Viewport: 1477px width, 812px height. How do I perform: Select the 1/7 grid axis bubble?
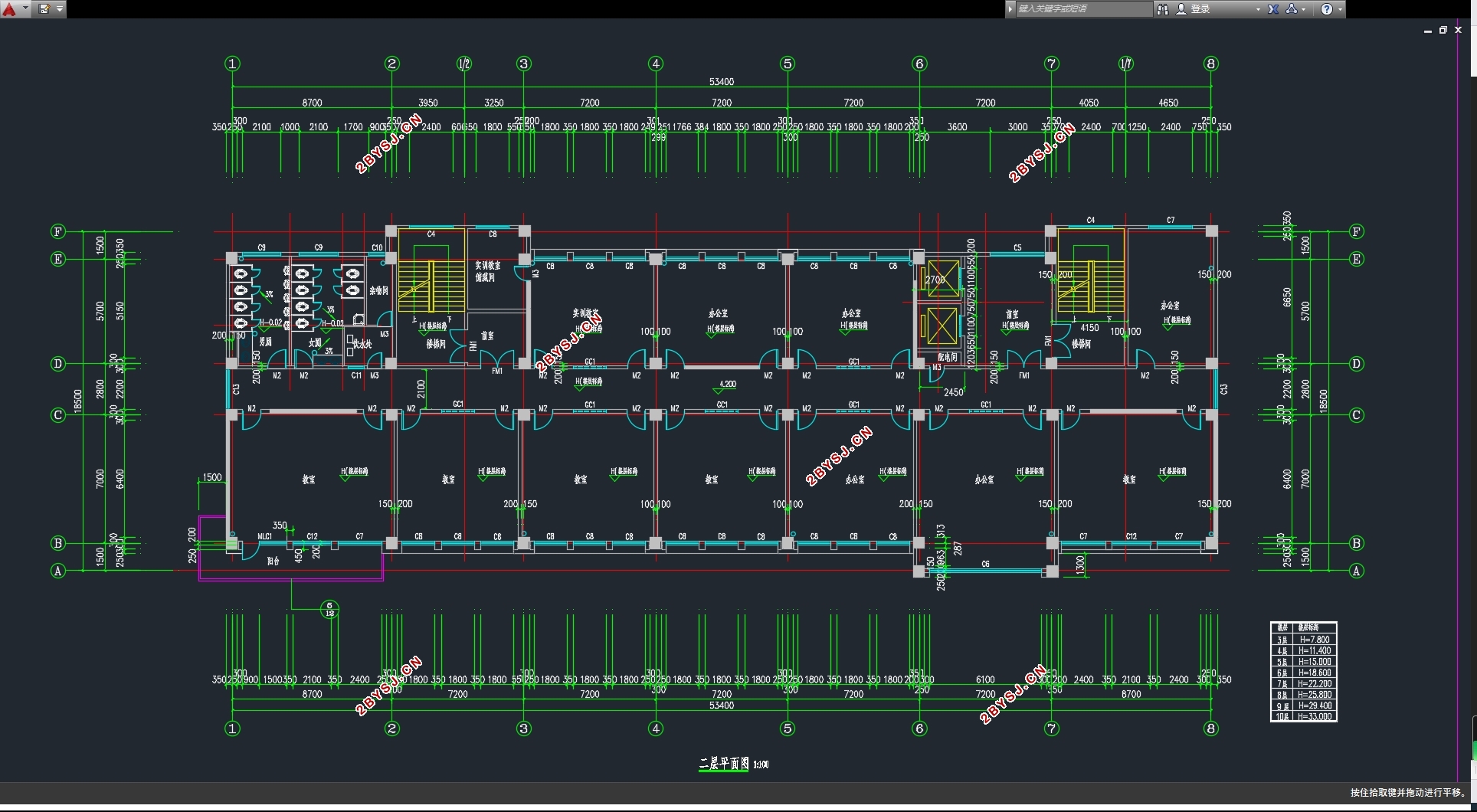tap(1125, 64)
